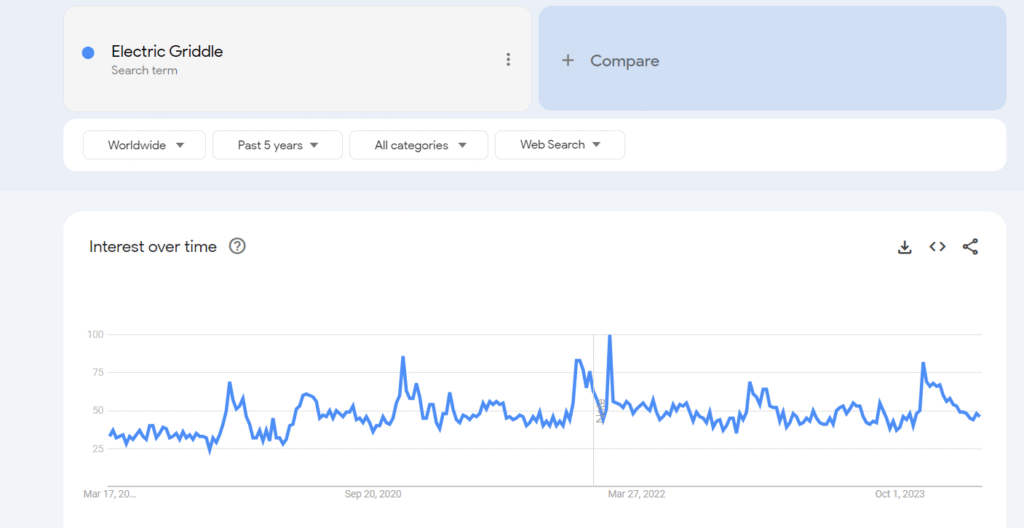Click the plus icon in the Compare box
This screenshot has height=528, width=1024.
click(568, 61)
